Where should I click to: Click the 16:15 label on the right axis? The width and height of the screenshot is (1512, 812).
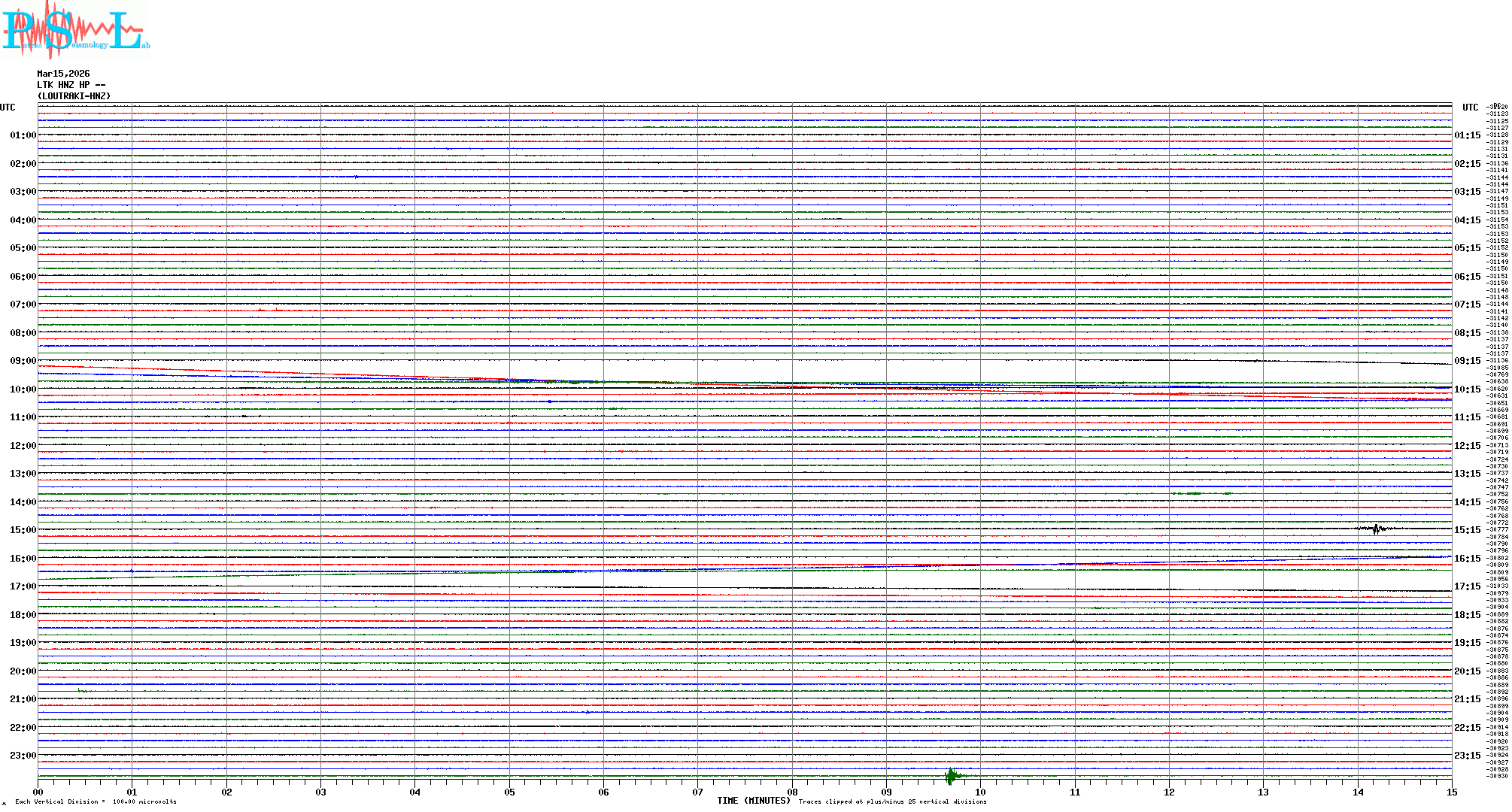pyautogui.click(x=1467, y=559)
